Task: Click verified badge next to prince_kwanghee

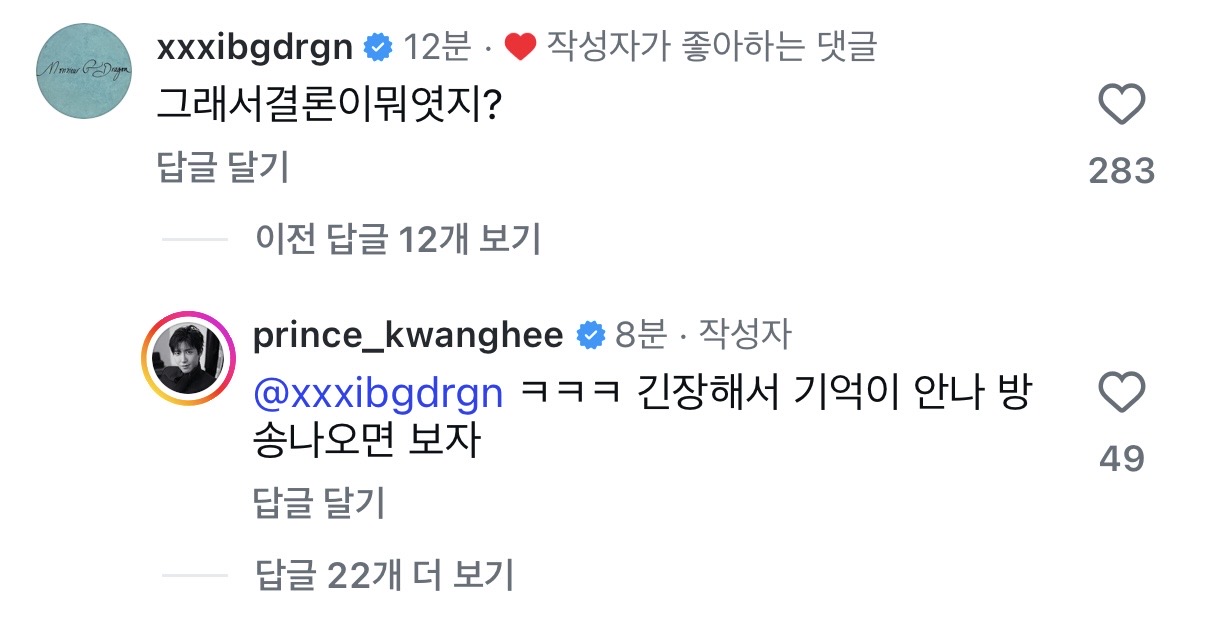Action: tap(591, 336)
